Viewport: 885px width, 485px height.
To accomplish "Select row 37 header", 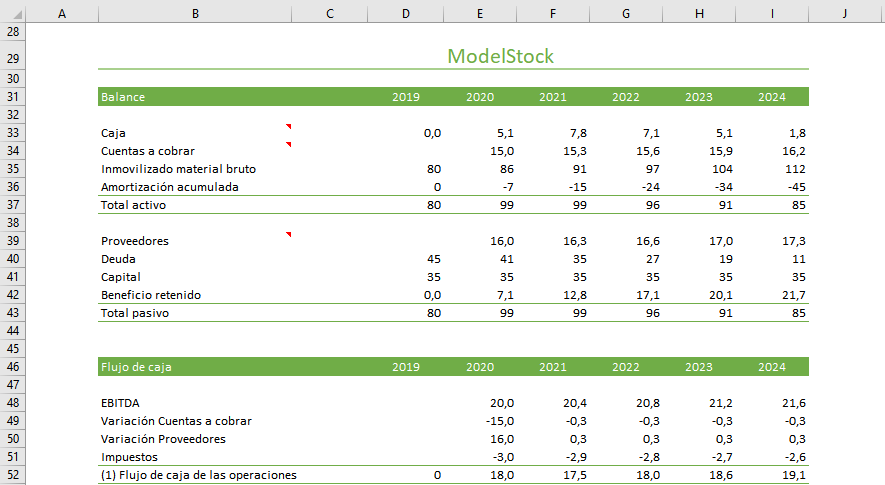I will click(13, 205).
